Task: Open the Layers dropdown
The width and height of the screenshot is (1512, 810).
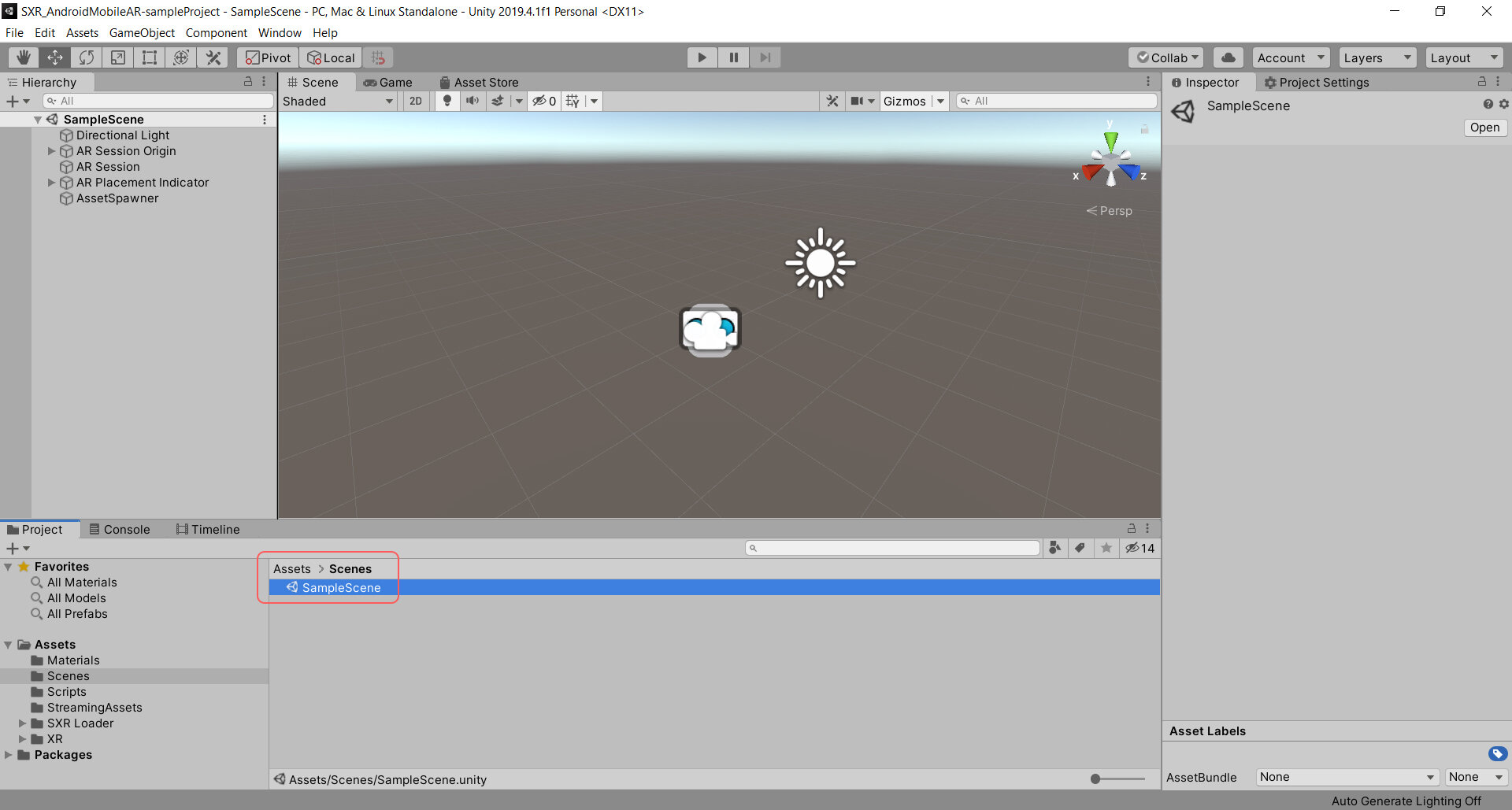Action: point(1377,57)
